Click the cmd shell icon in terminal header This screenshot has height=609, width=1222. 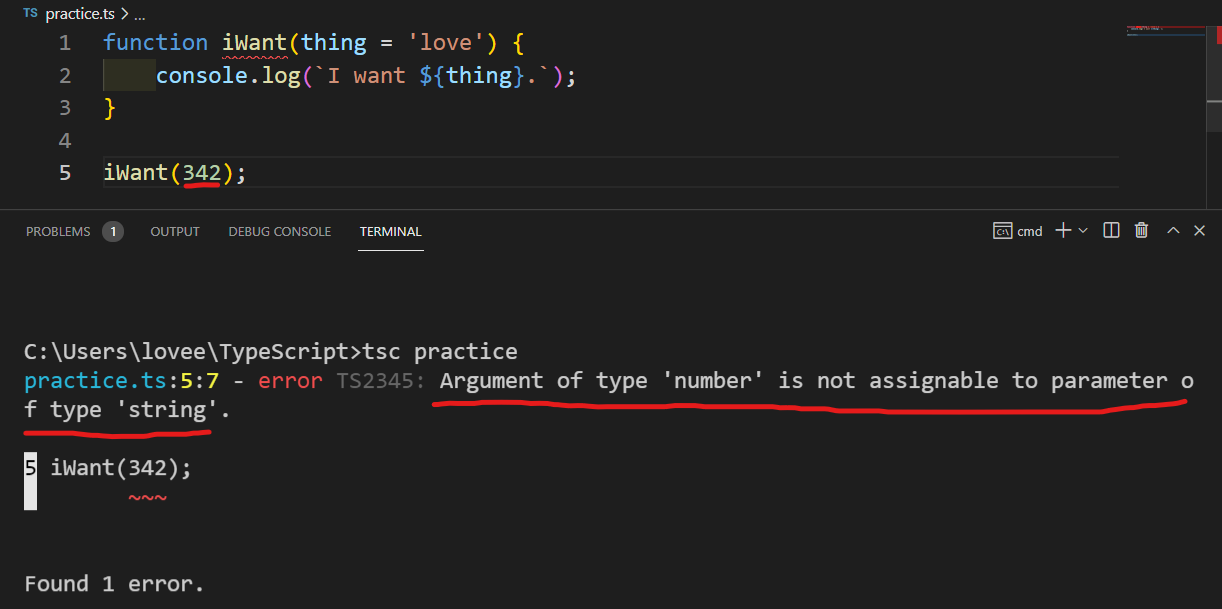(1003, 230)
